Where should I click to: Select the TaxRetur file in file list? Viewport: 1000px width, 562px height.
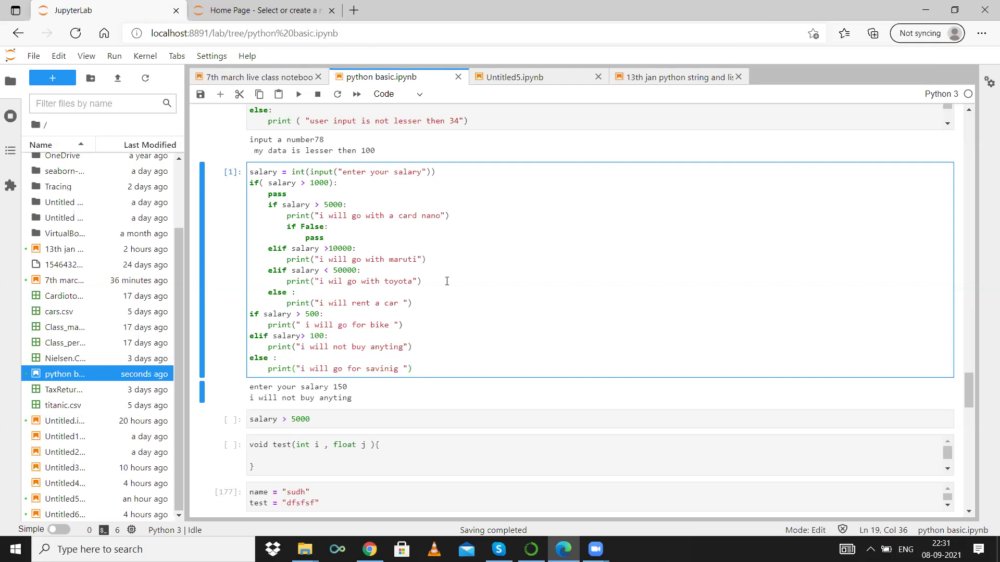99,389
